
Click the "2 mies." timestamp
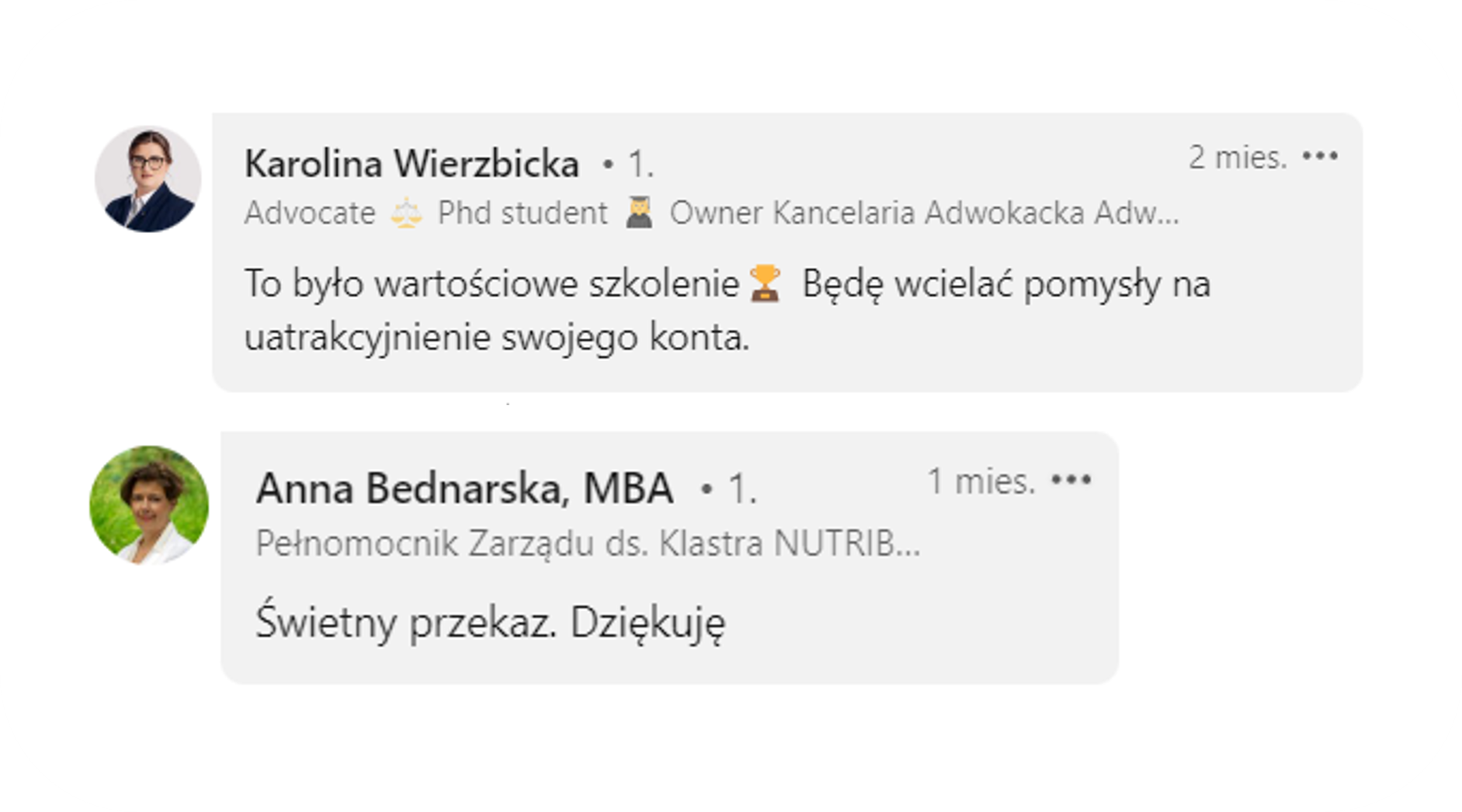pyautogui.click(x=1238, y=158)
